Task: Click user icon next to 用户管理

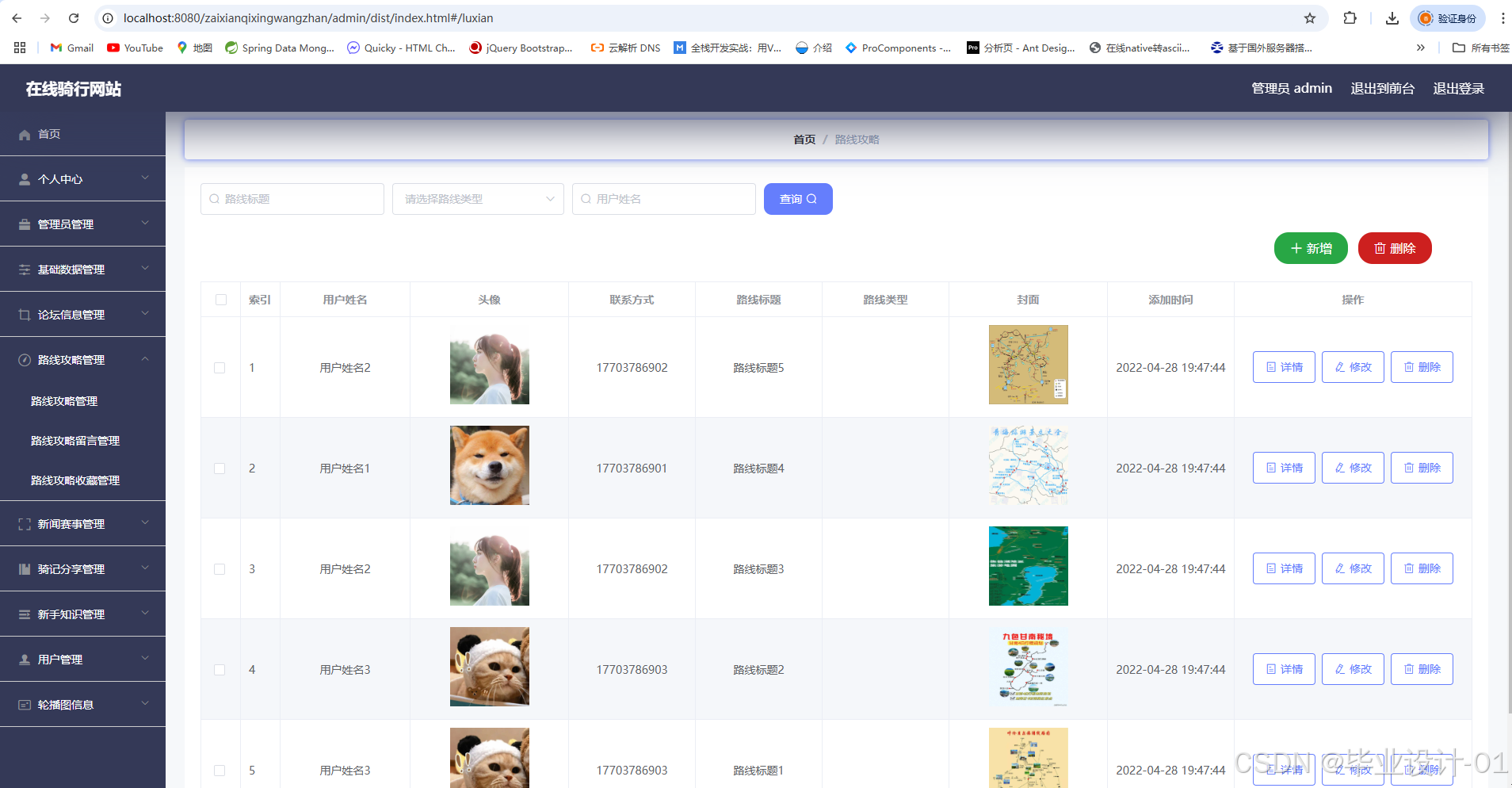Action: [25, 660]
